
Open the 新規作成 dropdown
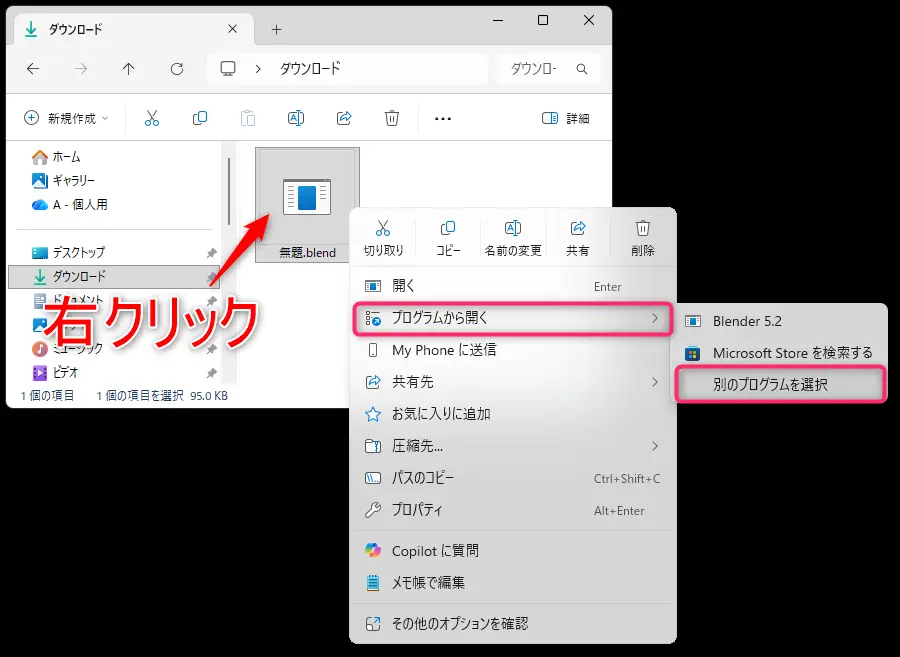point(66,118)
